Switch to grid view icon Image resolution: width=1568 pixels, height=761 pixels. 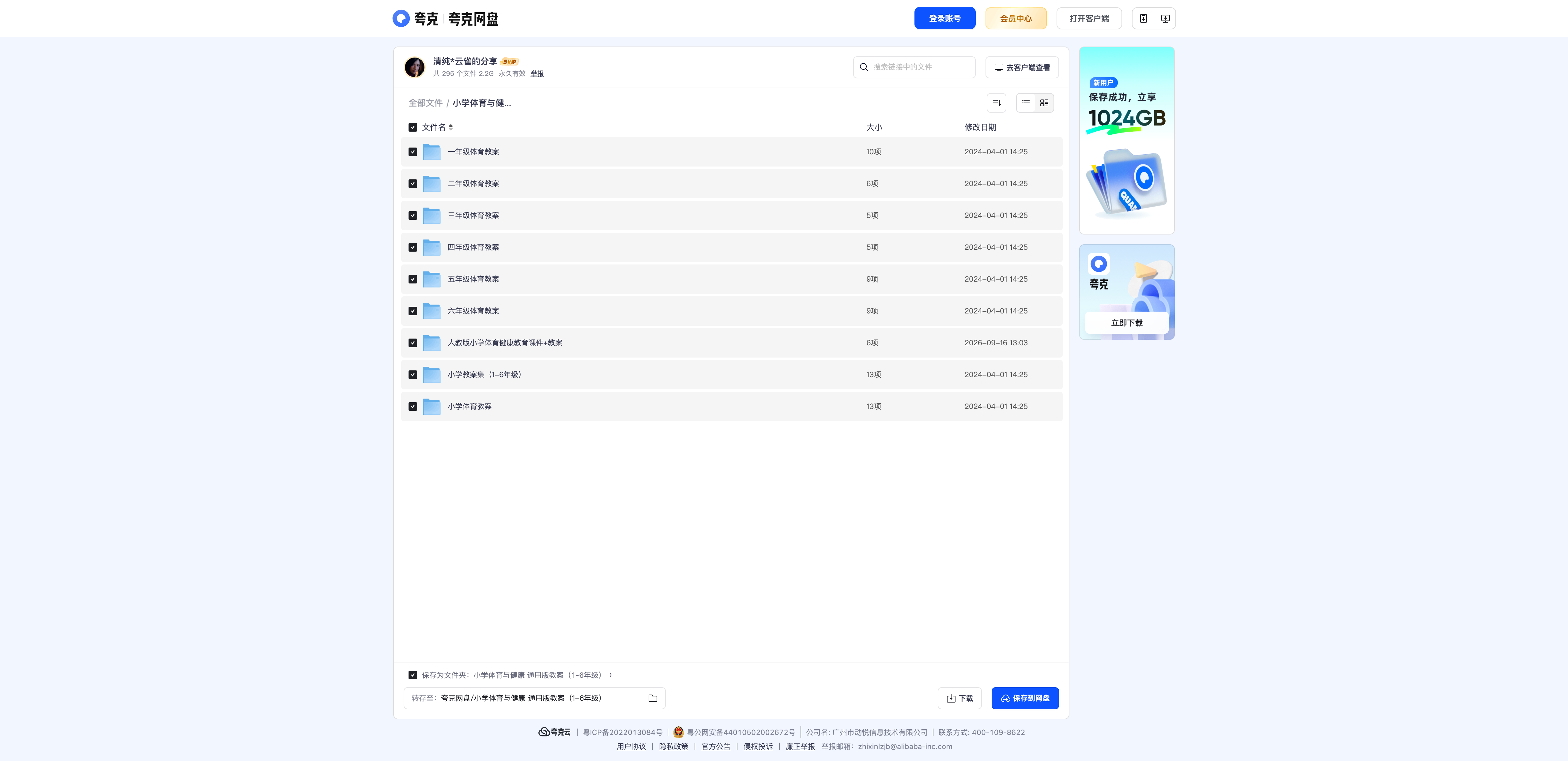(x=1044, y=103)
